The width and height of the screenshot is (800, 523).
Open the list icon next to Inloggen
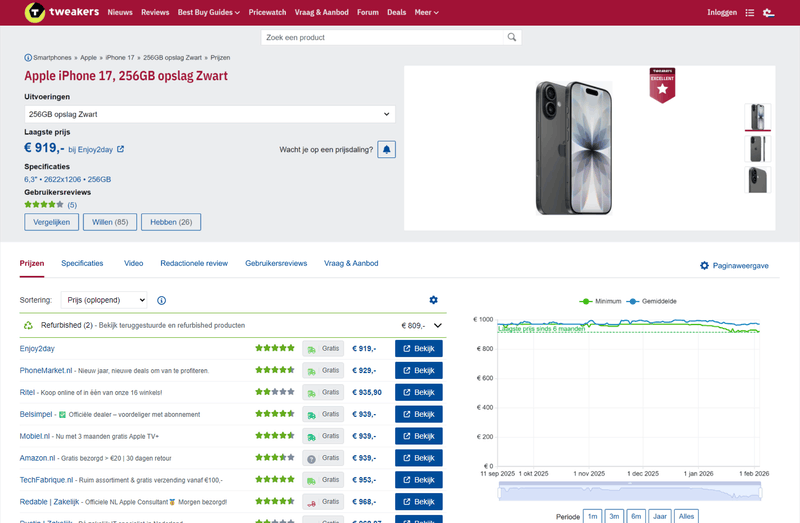point(749,13)
